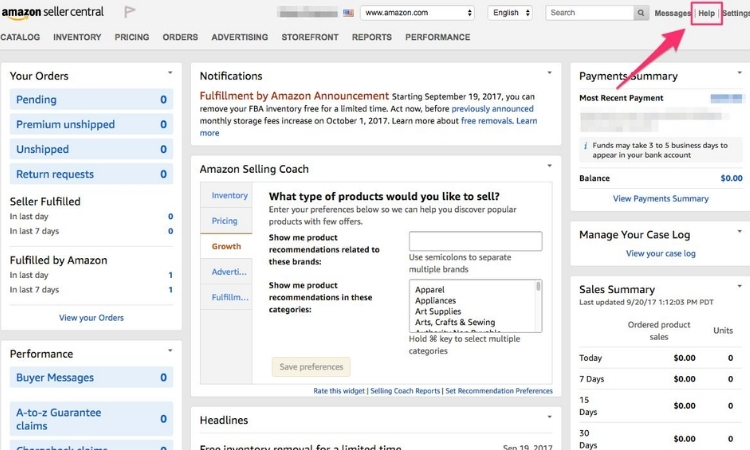Image resolution: width=750 pixels, height=450 pixels.
Task: Open the Inventory menu
Action: [x=77, y=37]
